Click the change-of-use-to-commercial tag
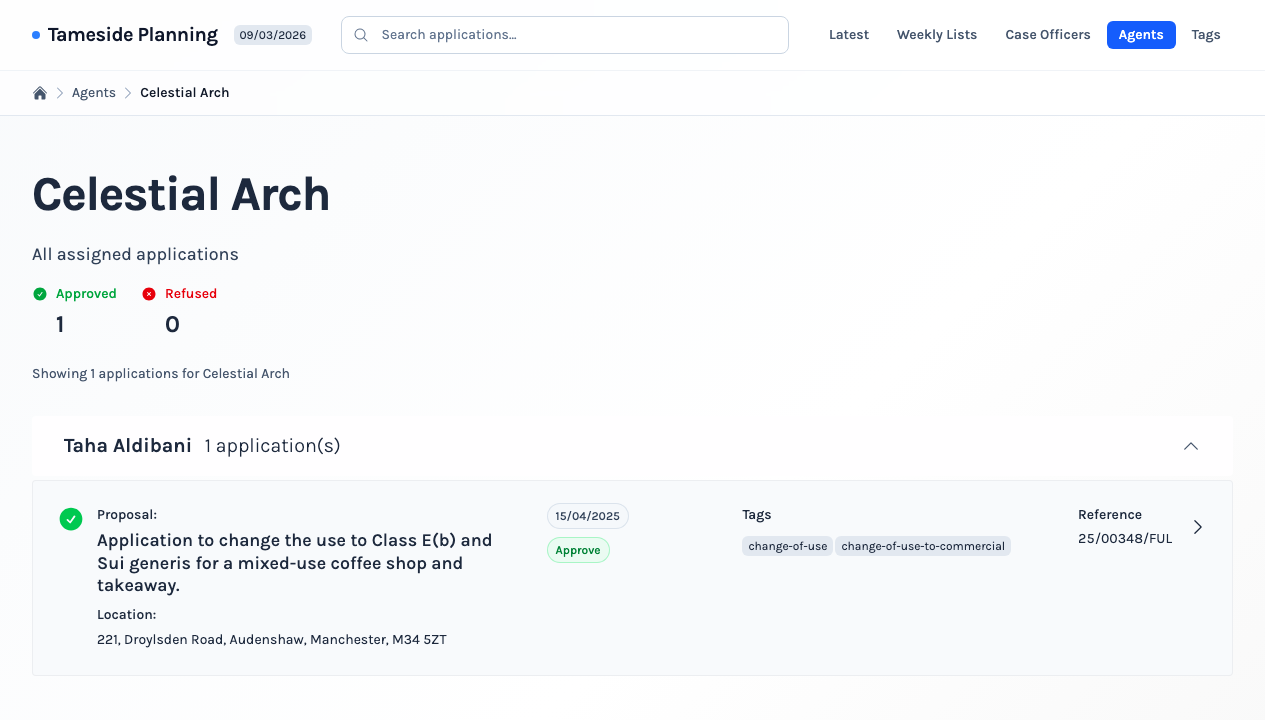Screen dimensions: 1280x720 (922, 546)
